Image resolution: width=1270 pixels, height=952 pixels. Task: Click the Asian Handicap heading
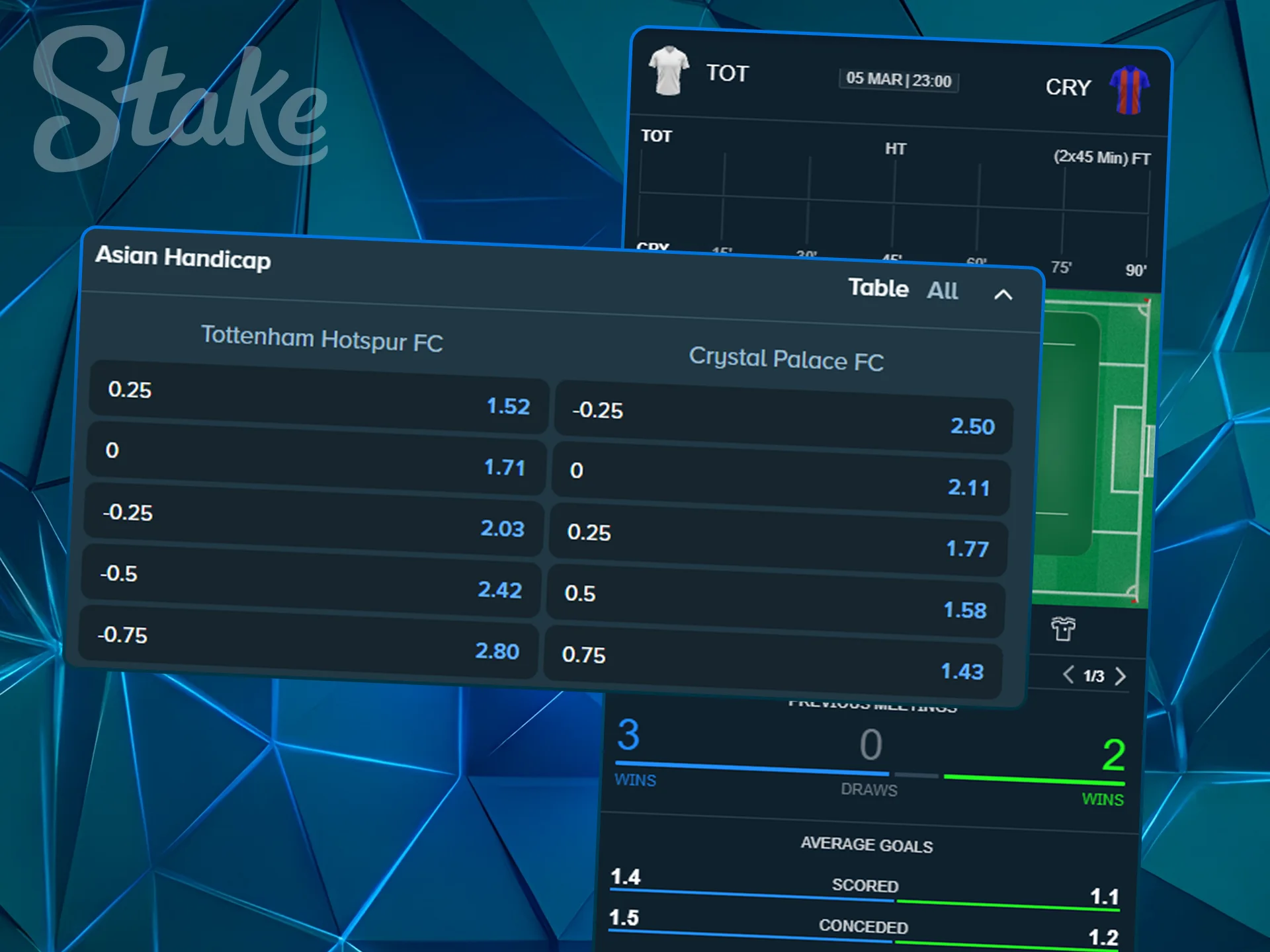coord(183,257)
